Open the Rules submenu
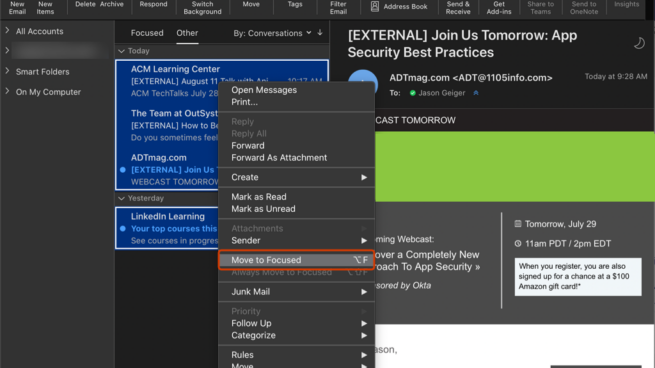Screen dimensions: 655x368 pyautogui.click(x=296, y=355)
